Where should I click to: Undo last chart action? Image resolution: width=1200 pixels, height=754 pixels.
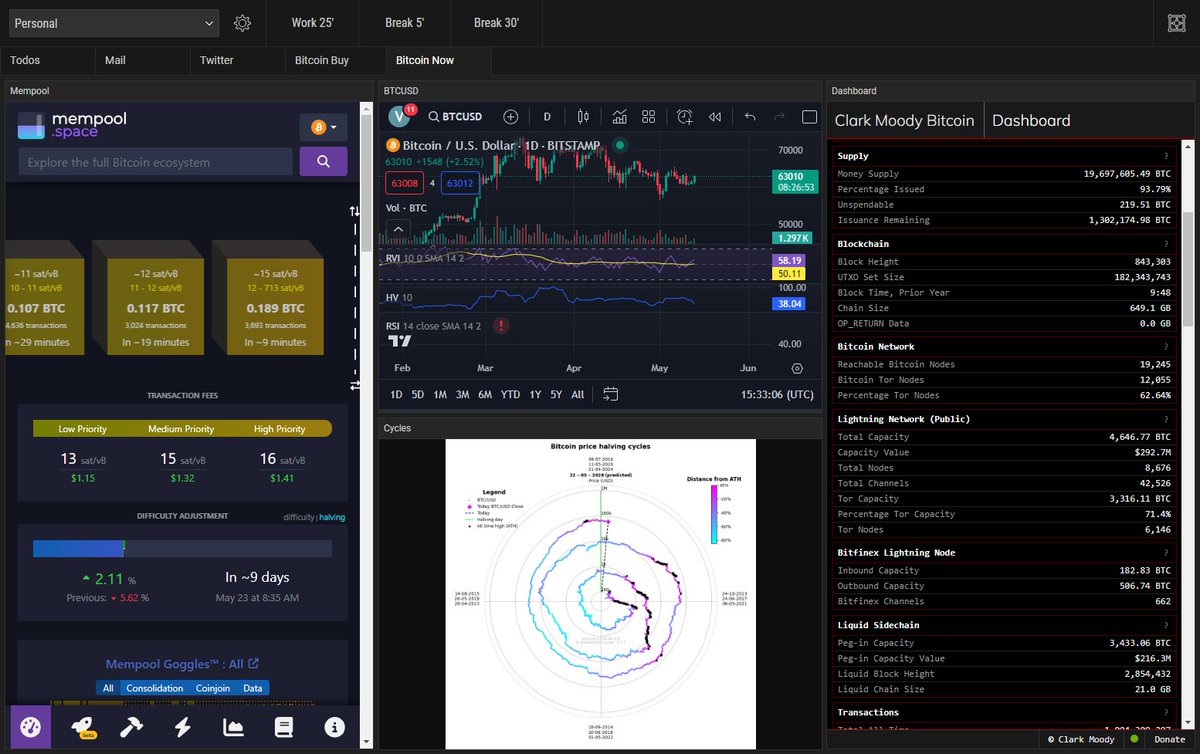[750, 117]
